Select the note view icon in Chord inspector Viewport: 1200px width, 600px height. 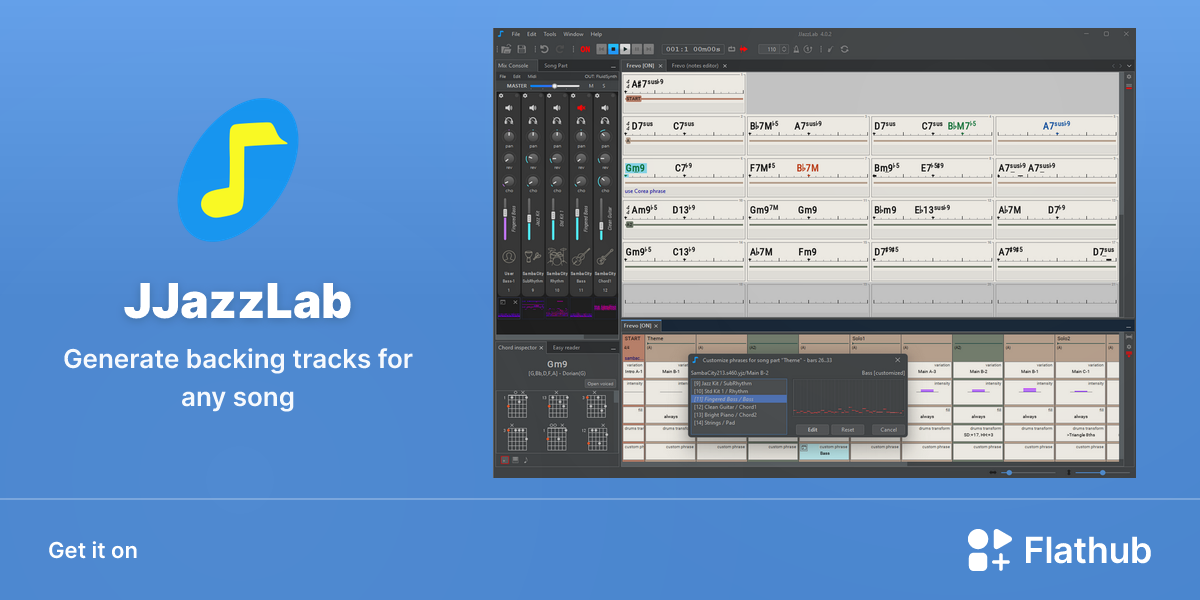point(526,460)
